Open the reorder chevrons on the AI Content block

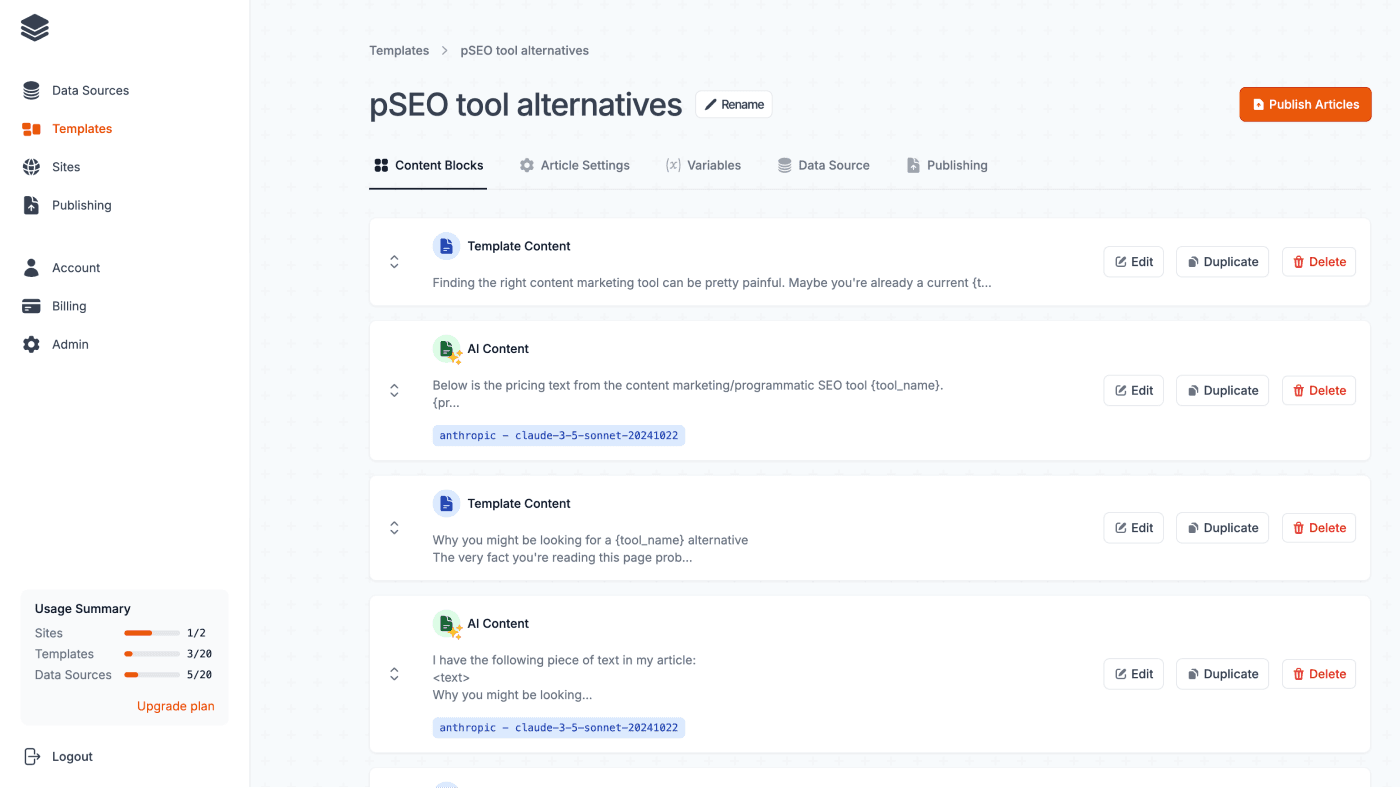pos(394,390)
